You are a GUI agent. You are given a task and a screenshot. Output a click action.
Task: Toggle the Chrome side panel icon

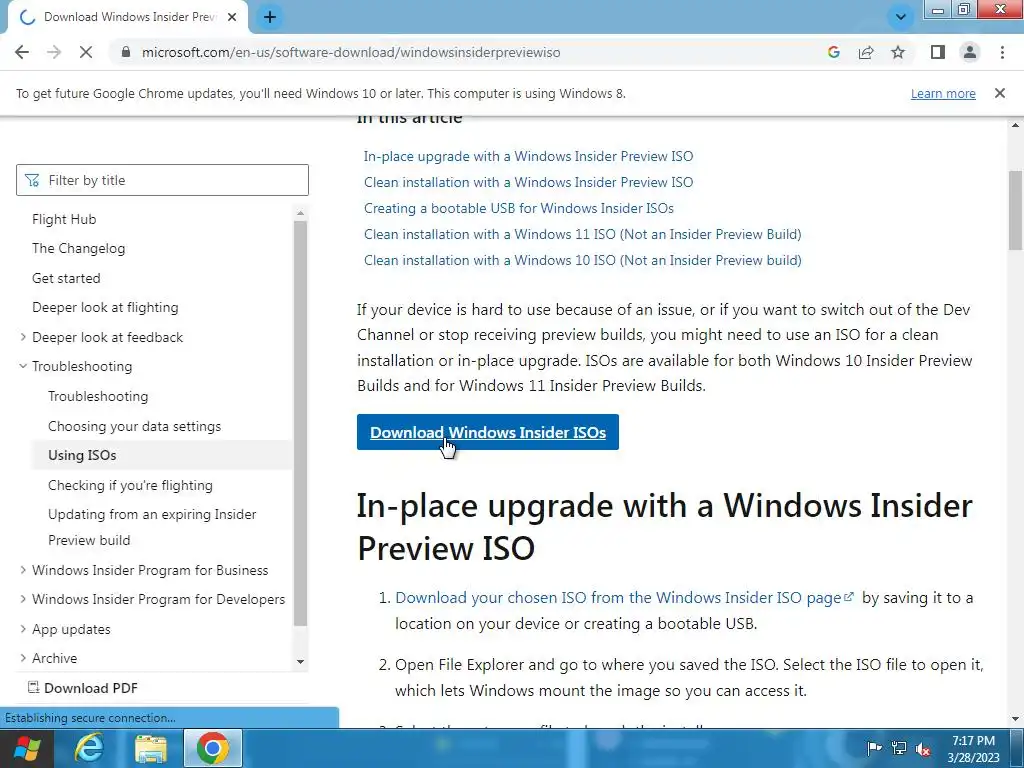[938, 52]
